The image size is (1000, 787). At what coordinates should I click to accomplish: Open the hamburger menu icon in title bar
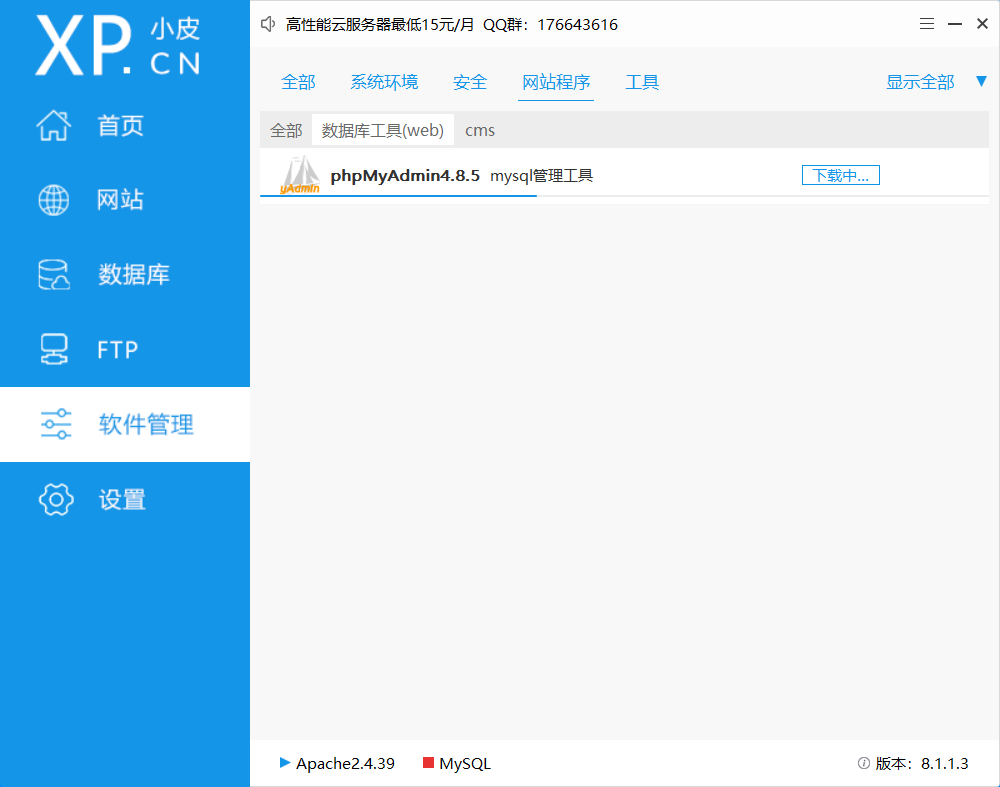(927, 24)
